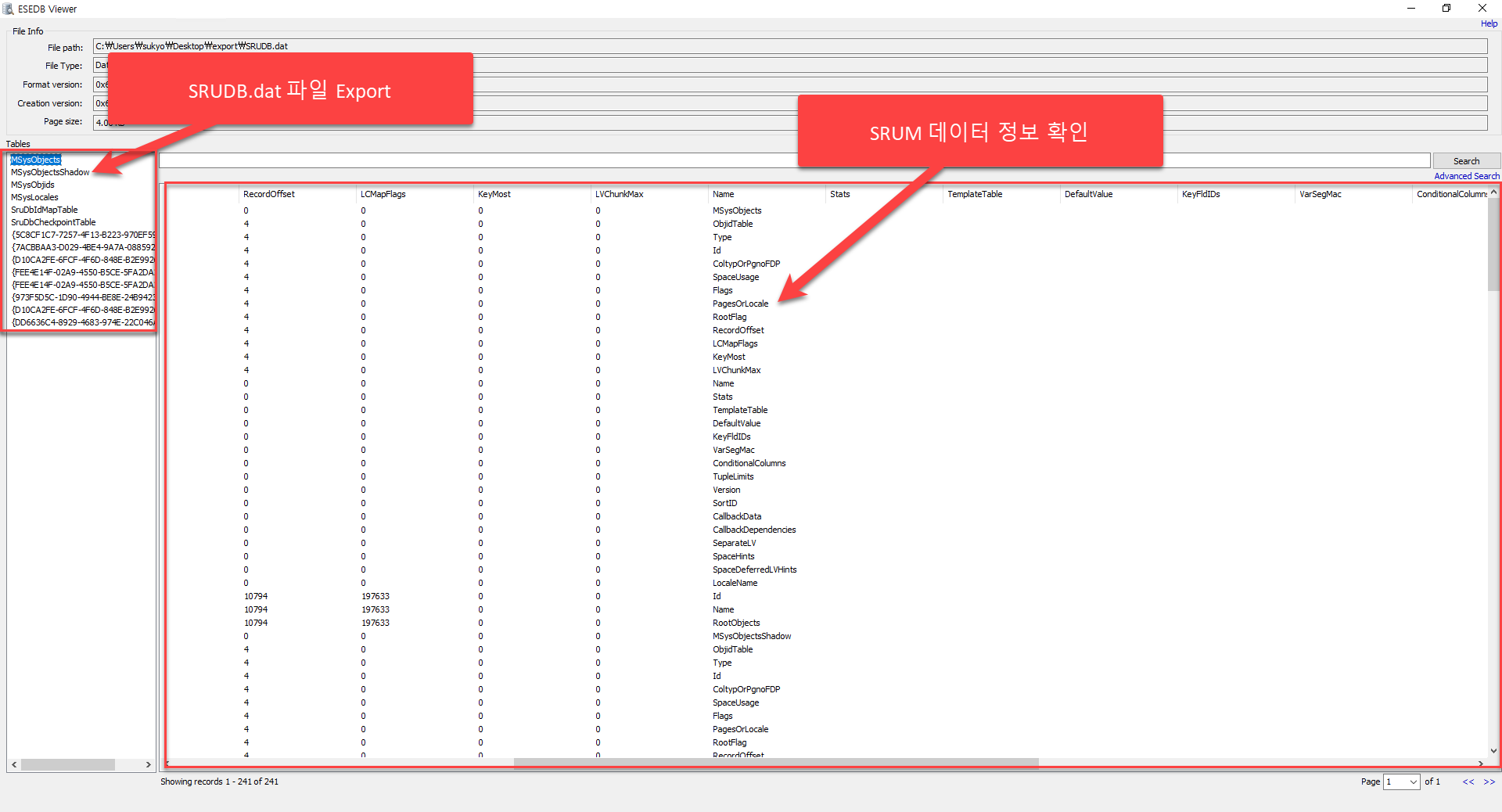The height and width of the screenshot is (812, 1502).
Task: Select the MSysLocales table
Action: (x=34, y=197)
